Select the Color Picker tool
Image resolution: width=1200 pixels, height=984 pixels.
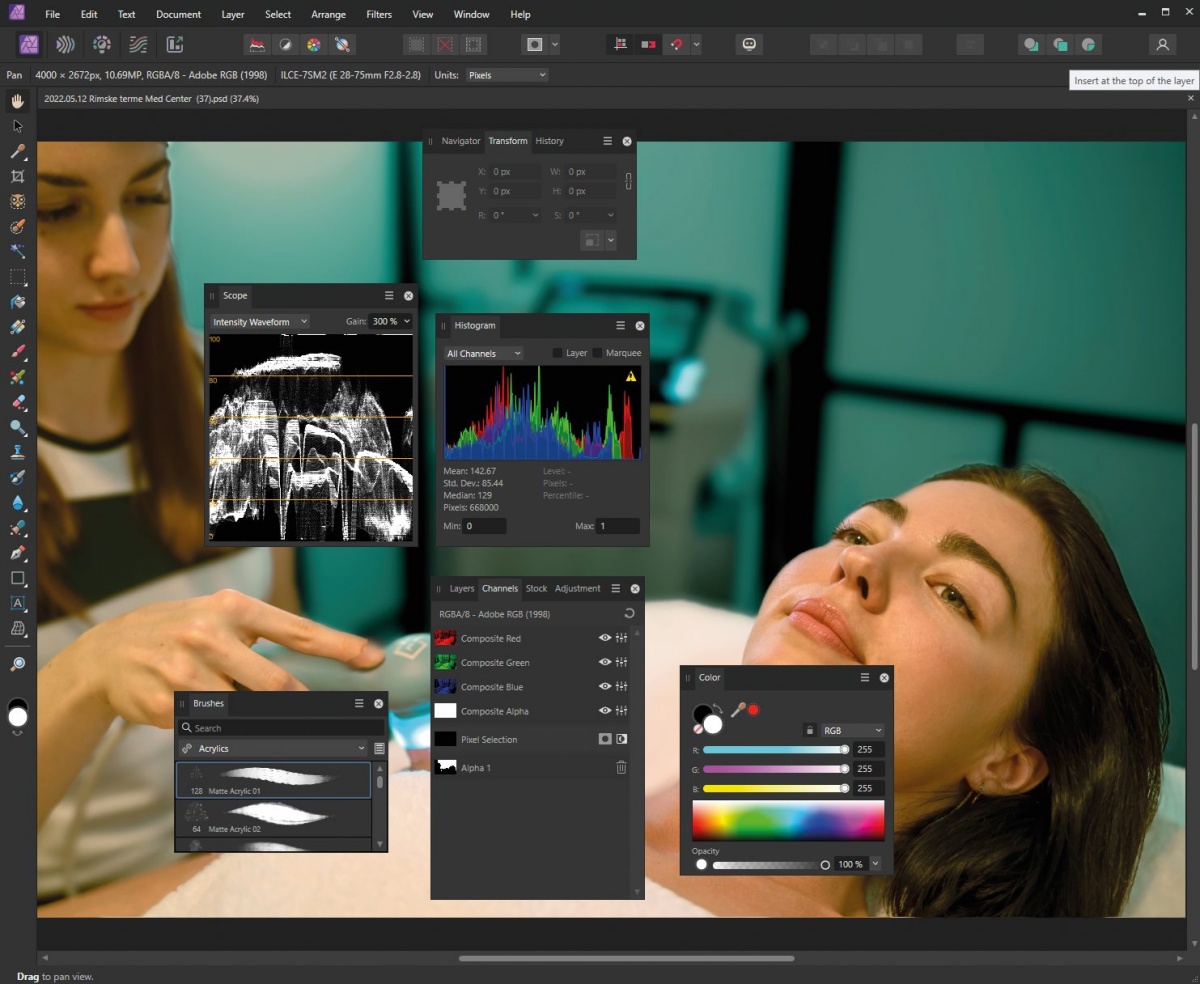coord(17,151)
